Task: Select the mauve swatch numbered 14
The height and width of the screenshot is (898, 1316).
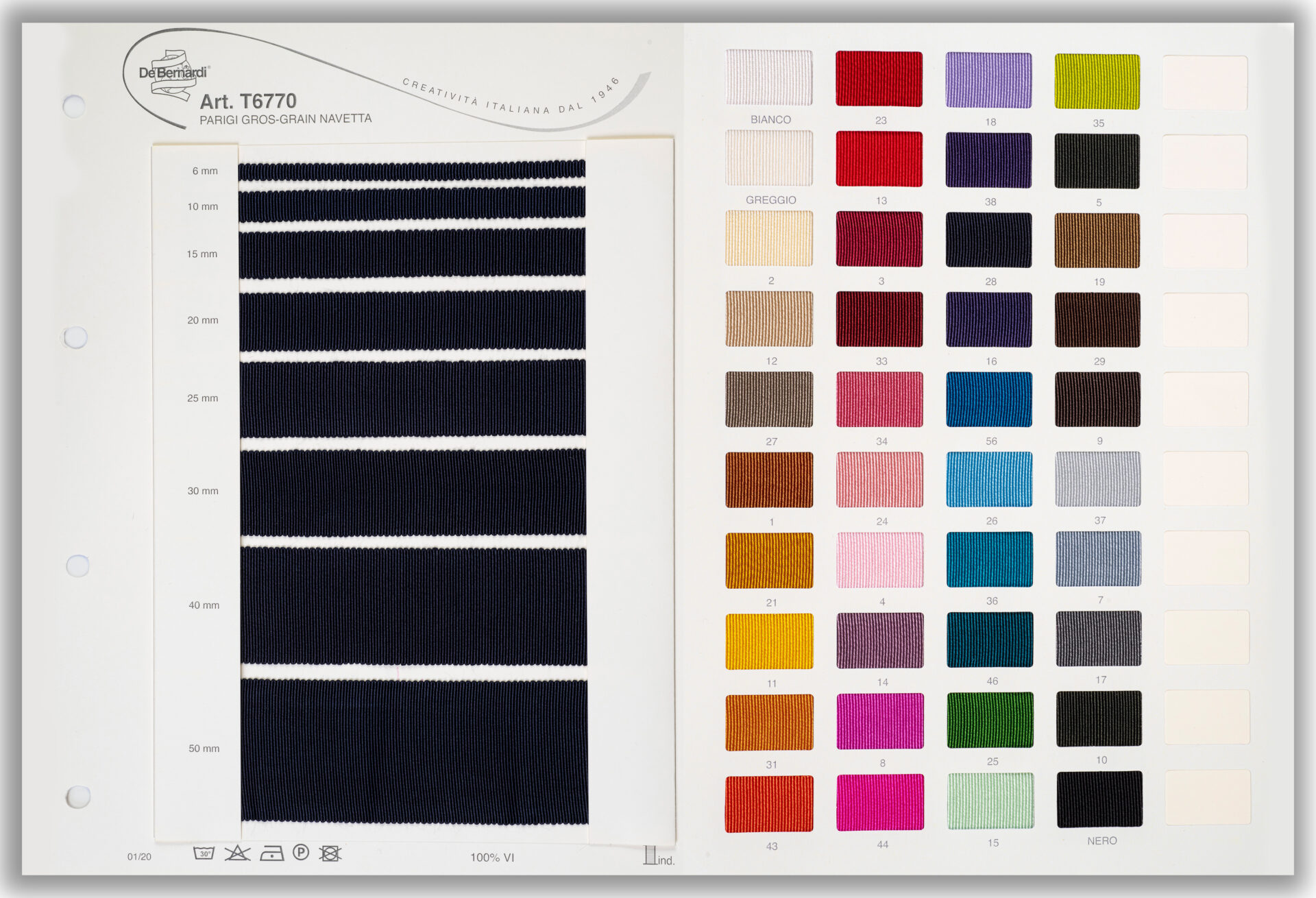Action: 880,640
